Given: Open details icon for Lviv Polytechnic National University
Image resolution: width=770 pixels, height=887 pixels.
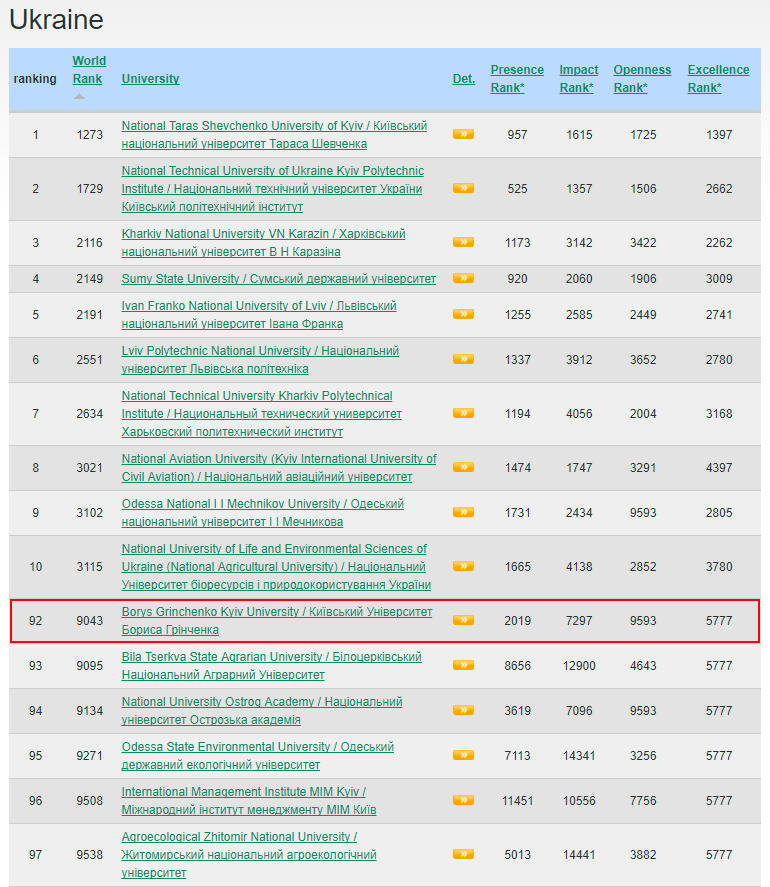Looking at the screenshot, I should click(463, 359).
